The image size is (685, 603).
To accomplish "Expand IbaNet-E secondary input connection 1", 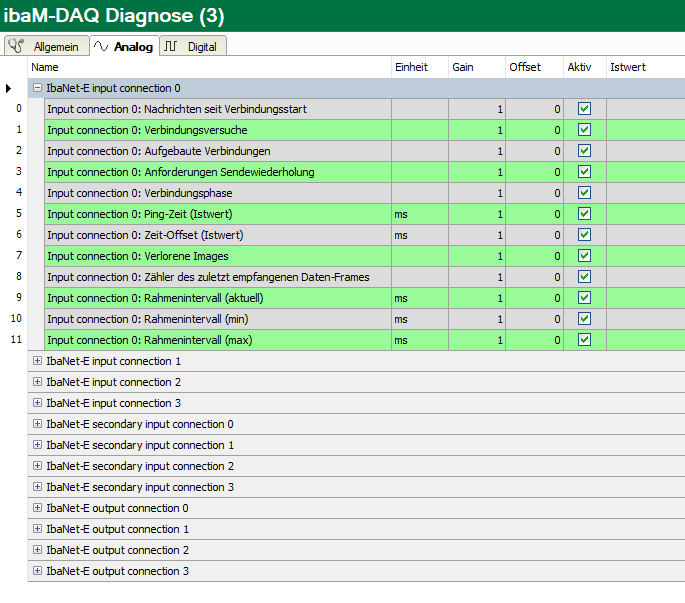I will pyautogui.click(x=38, y=445).
